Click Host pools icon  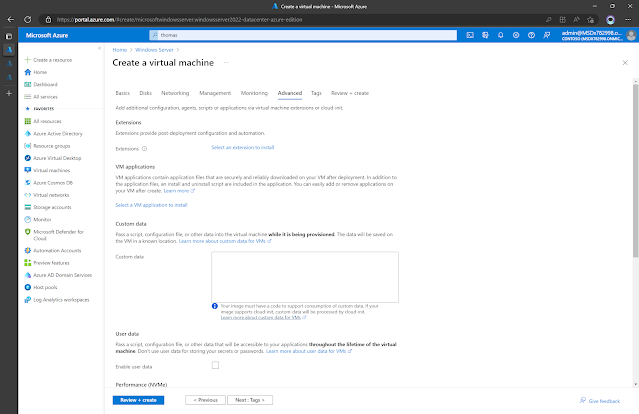pyautogui.click(x=27, y=287)
